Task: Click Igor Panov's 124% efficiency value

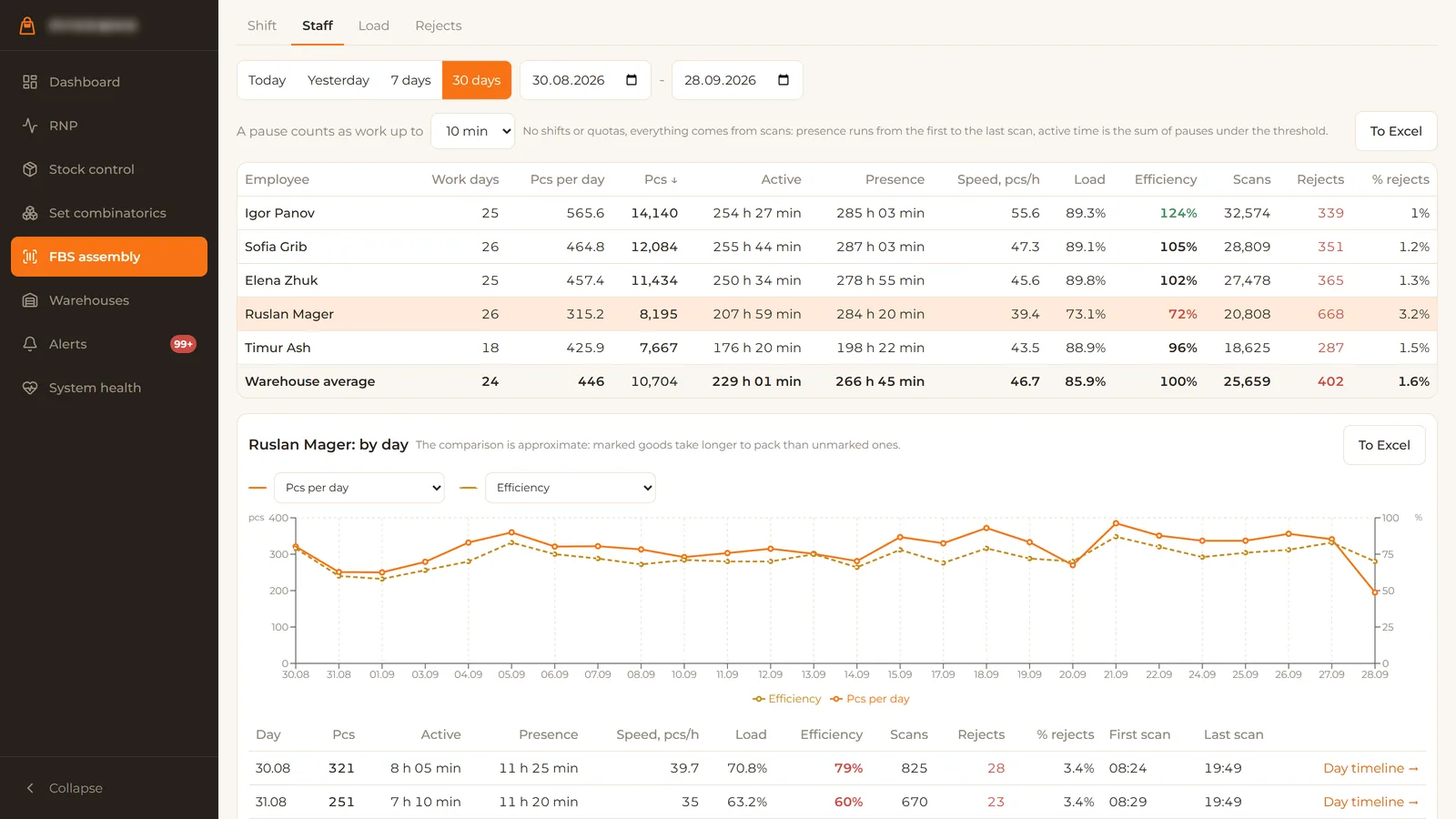Action: click(x=1178, y=213)
